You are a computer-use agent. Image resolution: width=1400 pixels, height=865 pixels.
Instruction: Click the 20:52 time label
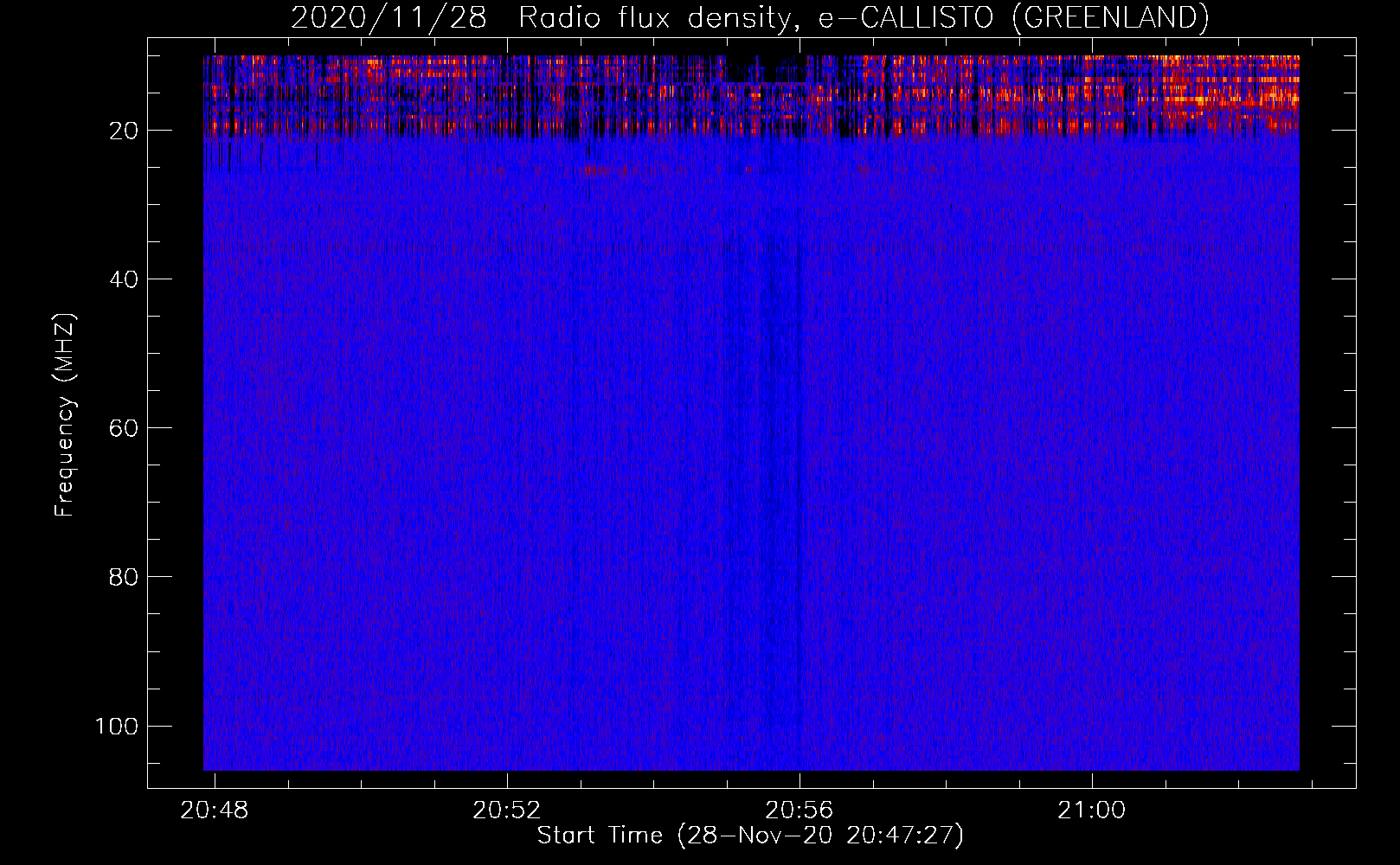(x=506, y=811)
